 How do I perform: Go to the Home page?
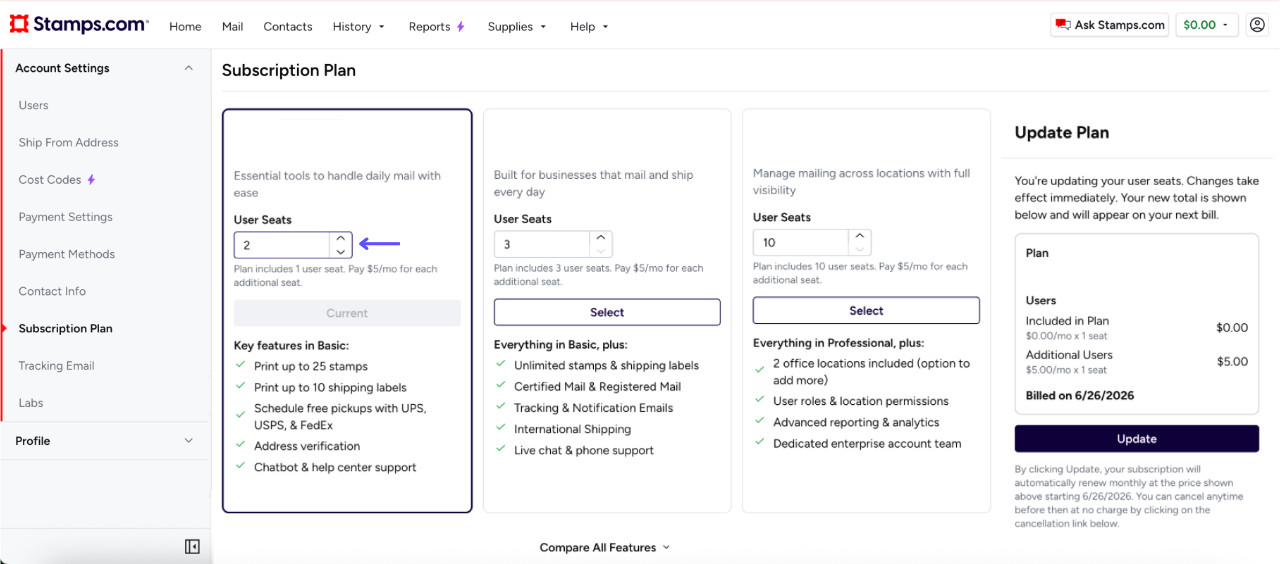coord(185,27)
